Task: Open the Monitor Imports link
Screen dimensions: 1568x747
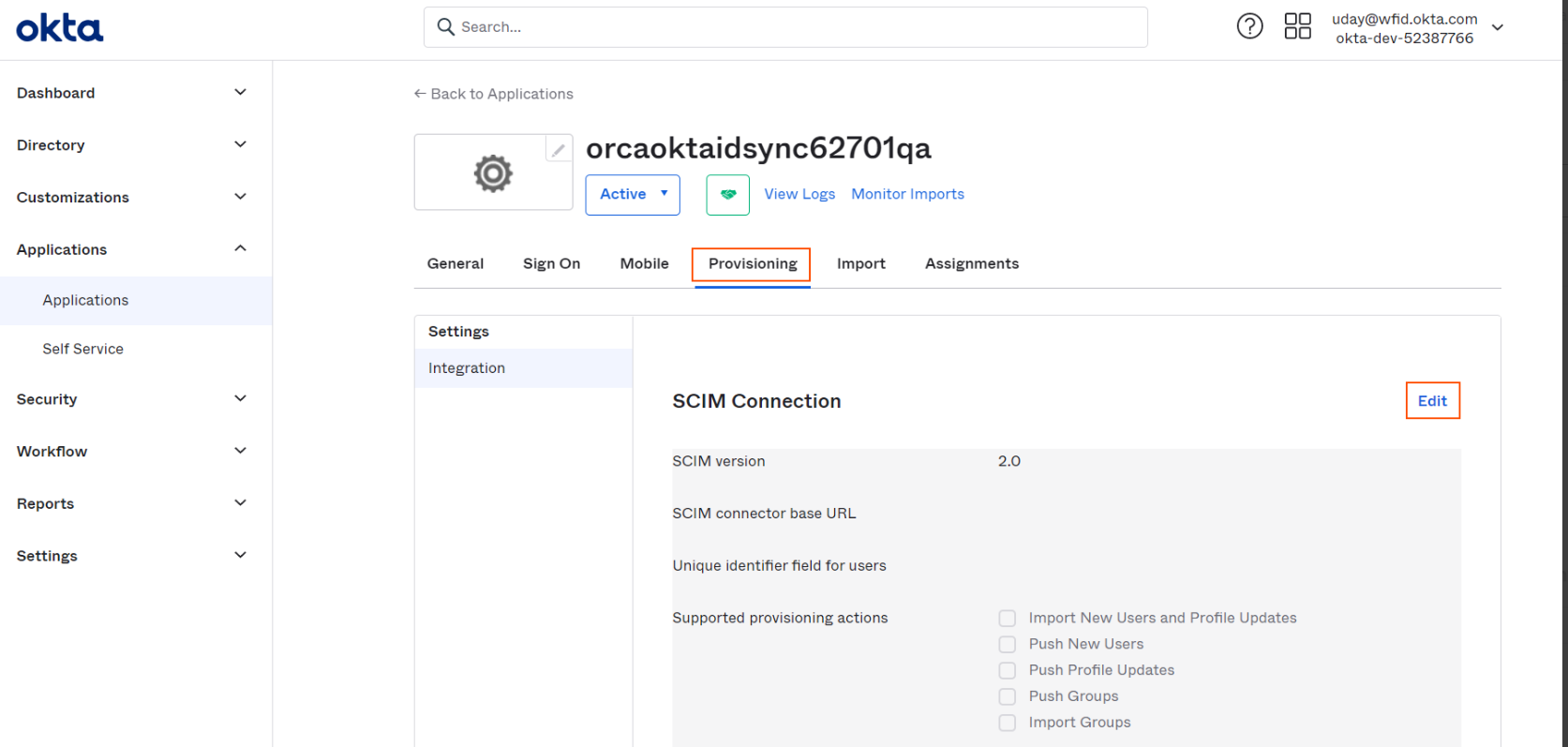Action: pos(907,194)
